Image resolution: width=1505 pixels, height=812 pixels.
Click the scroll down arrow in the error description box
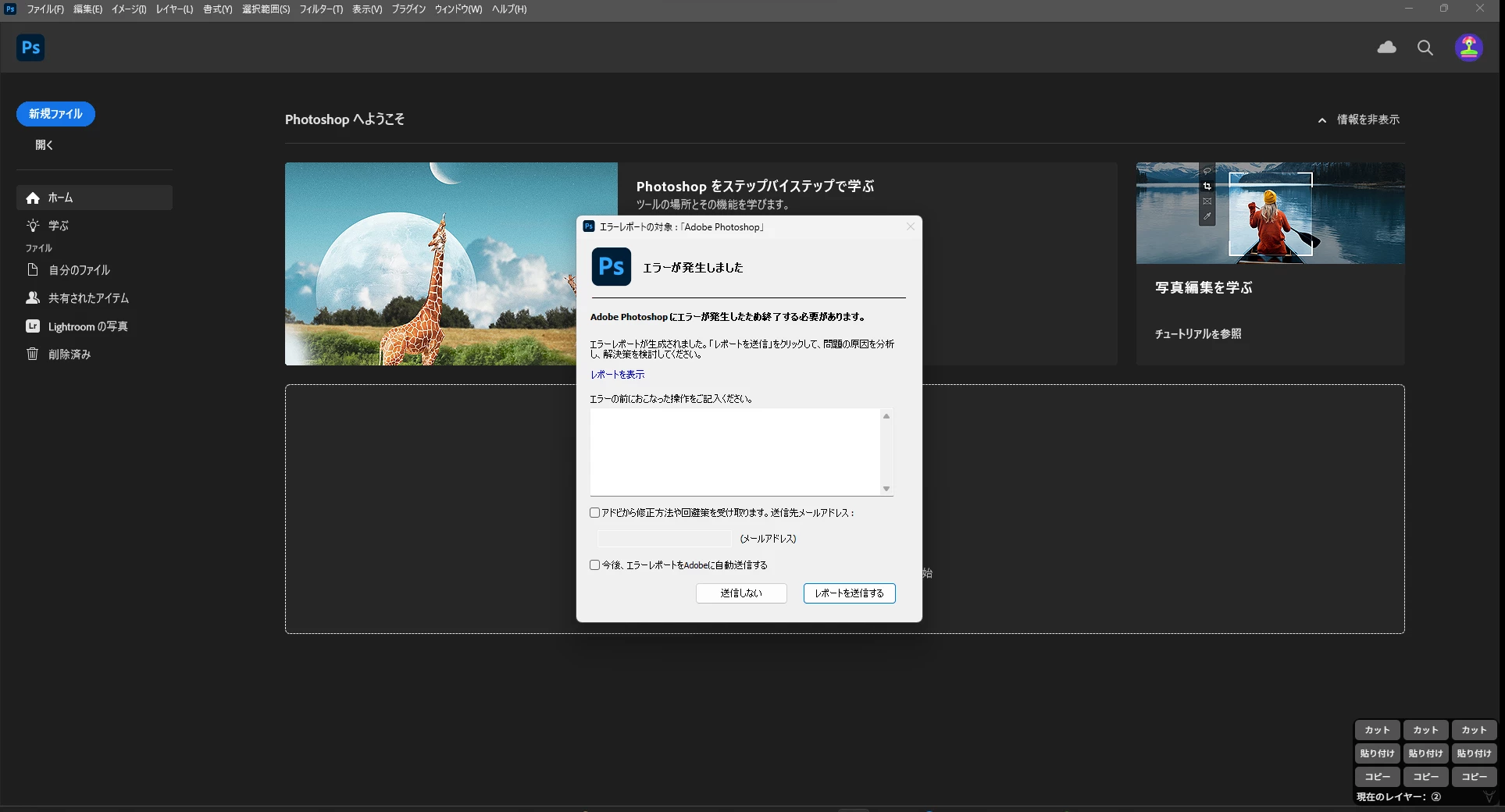tap(886, 489)
